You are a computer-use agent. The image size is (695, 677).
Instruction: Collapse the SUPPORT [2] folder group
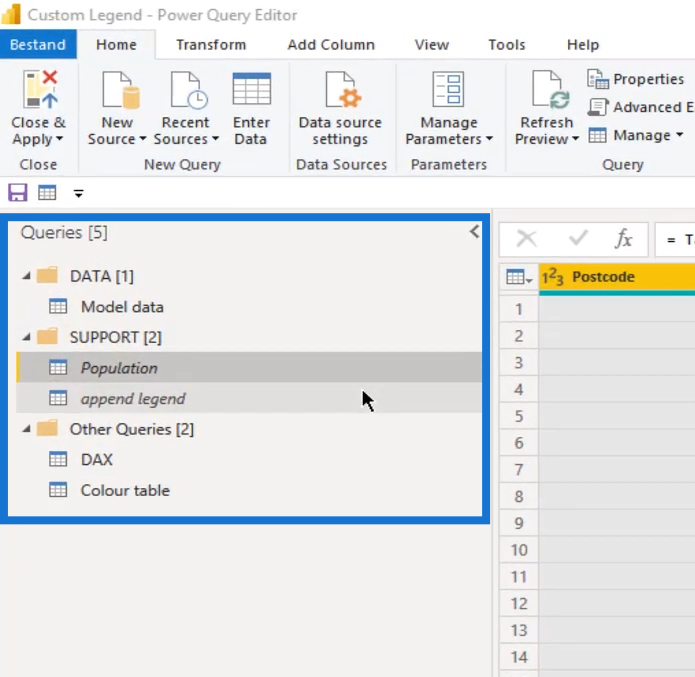[27, 337]
